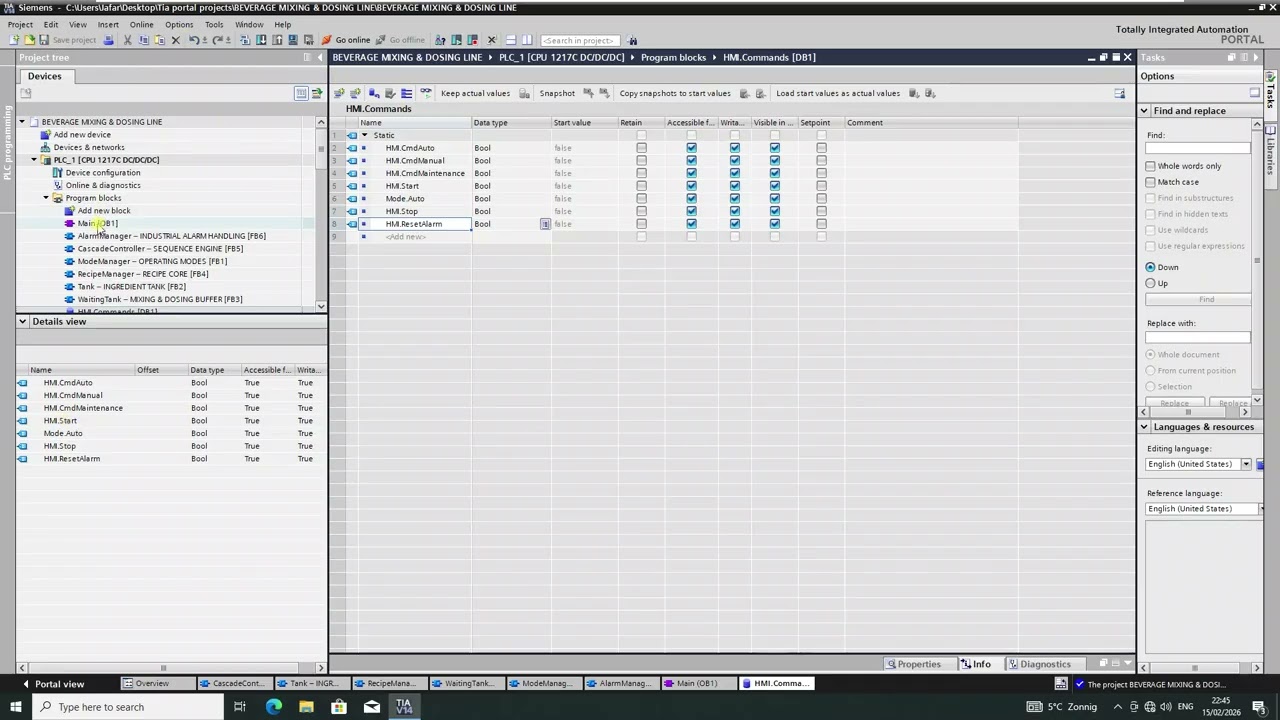Collapse the BEVERAGE MIXING & DOSING LINE project node
The image size is (1280, 720).
[x=21, y=122]
